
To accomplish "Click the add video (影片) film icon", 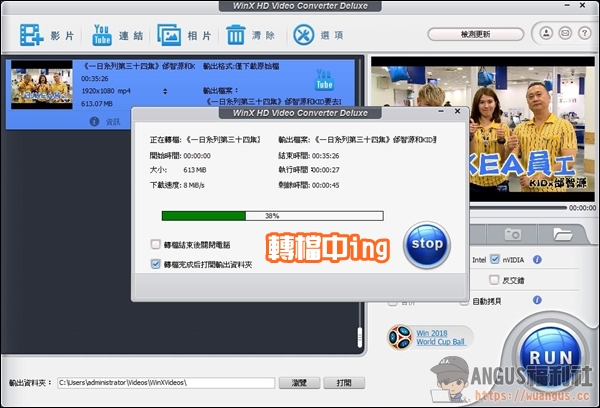I will (31, 35).
